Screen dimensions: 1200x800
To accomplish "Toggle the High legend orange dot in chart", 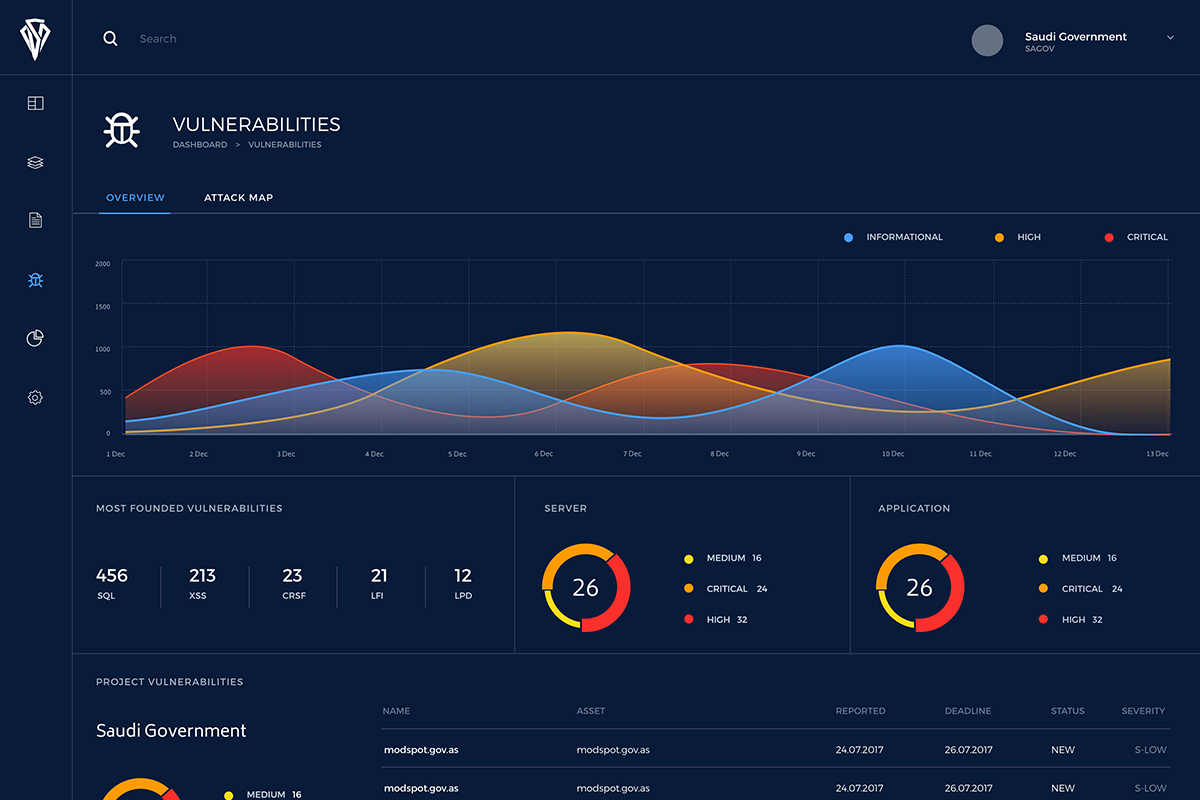I will (999, 237).
